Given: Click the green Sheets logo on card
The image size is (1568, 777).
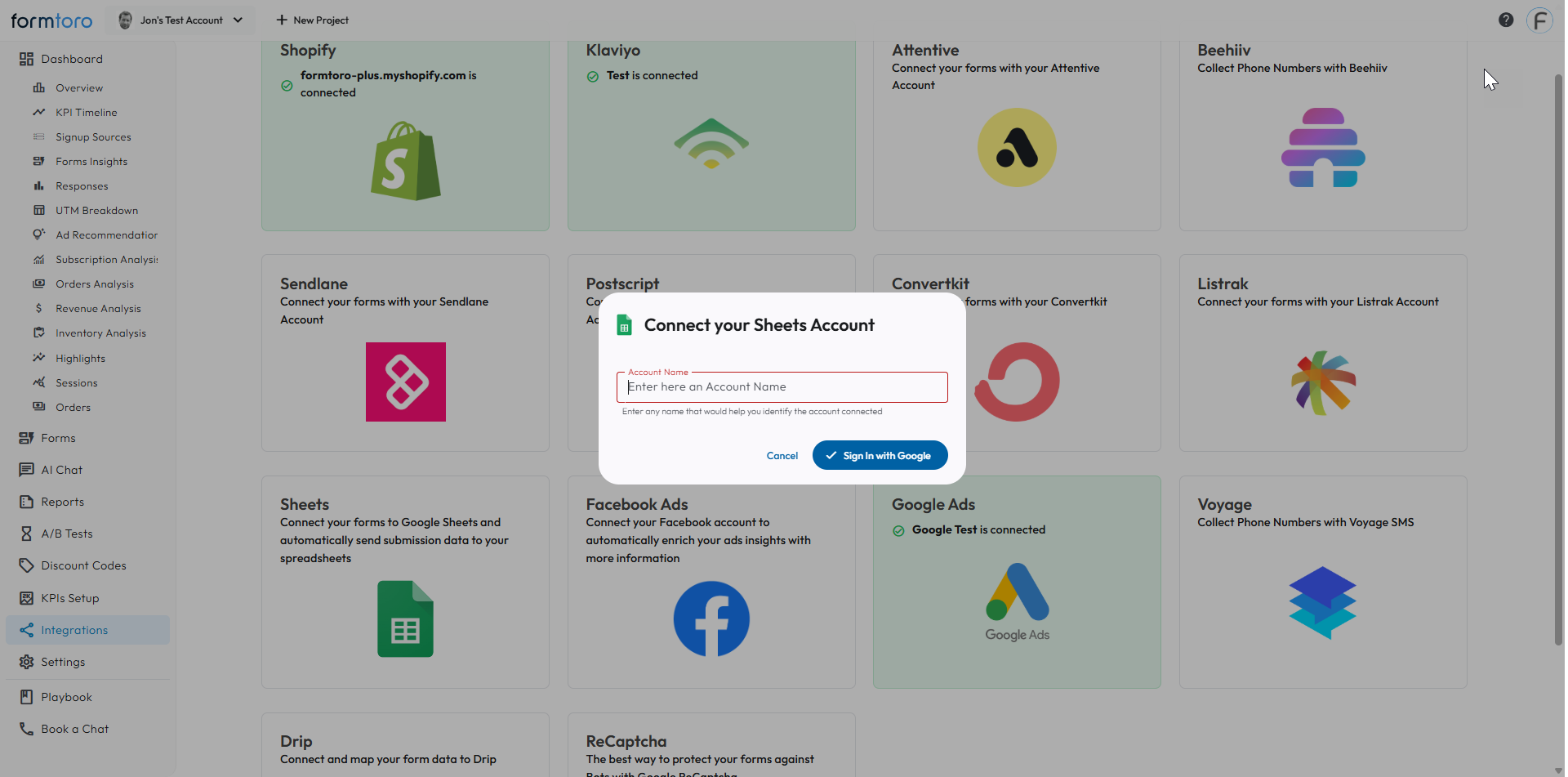Looking at the screenshot, I should pos(406,618).
